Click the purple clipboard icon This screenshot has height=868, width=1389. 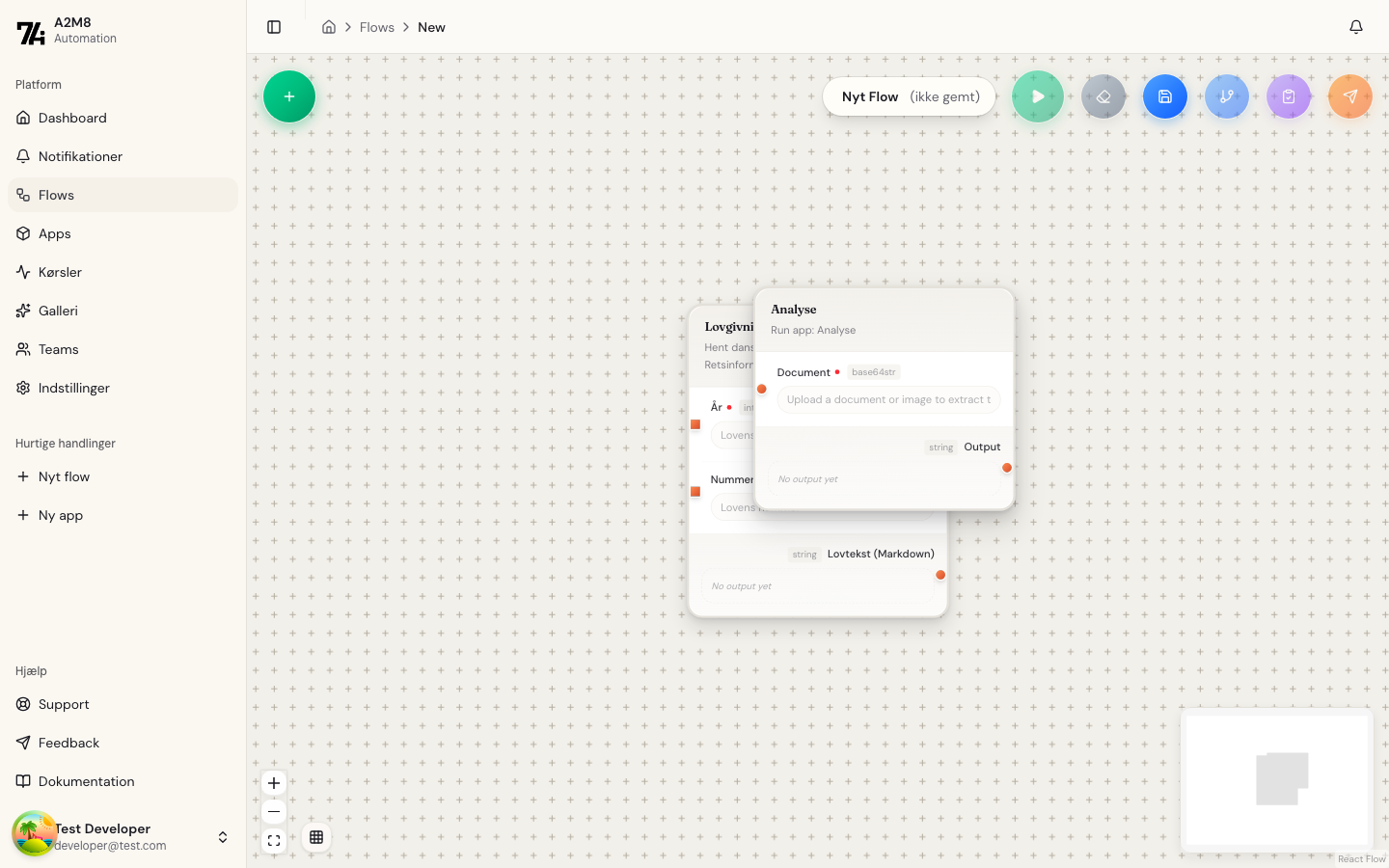point(1288,96)
